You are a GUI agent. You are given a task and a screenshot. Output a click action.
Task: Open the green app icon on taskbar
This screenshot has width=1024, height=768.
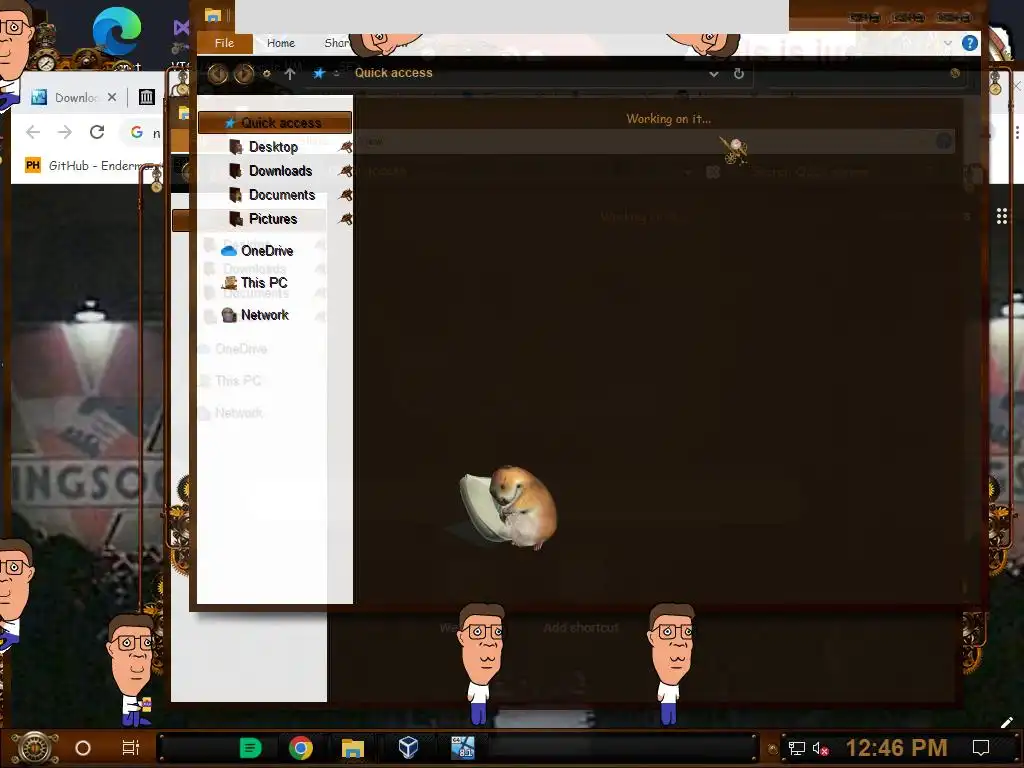(250, 748)
